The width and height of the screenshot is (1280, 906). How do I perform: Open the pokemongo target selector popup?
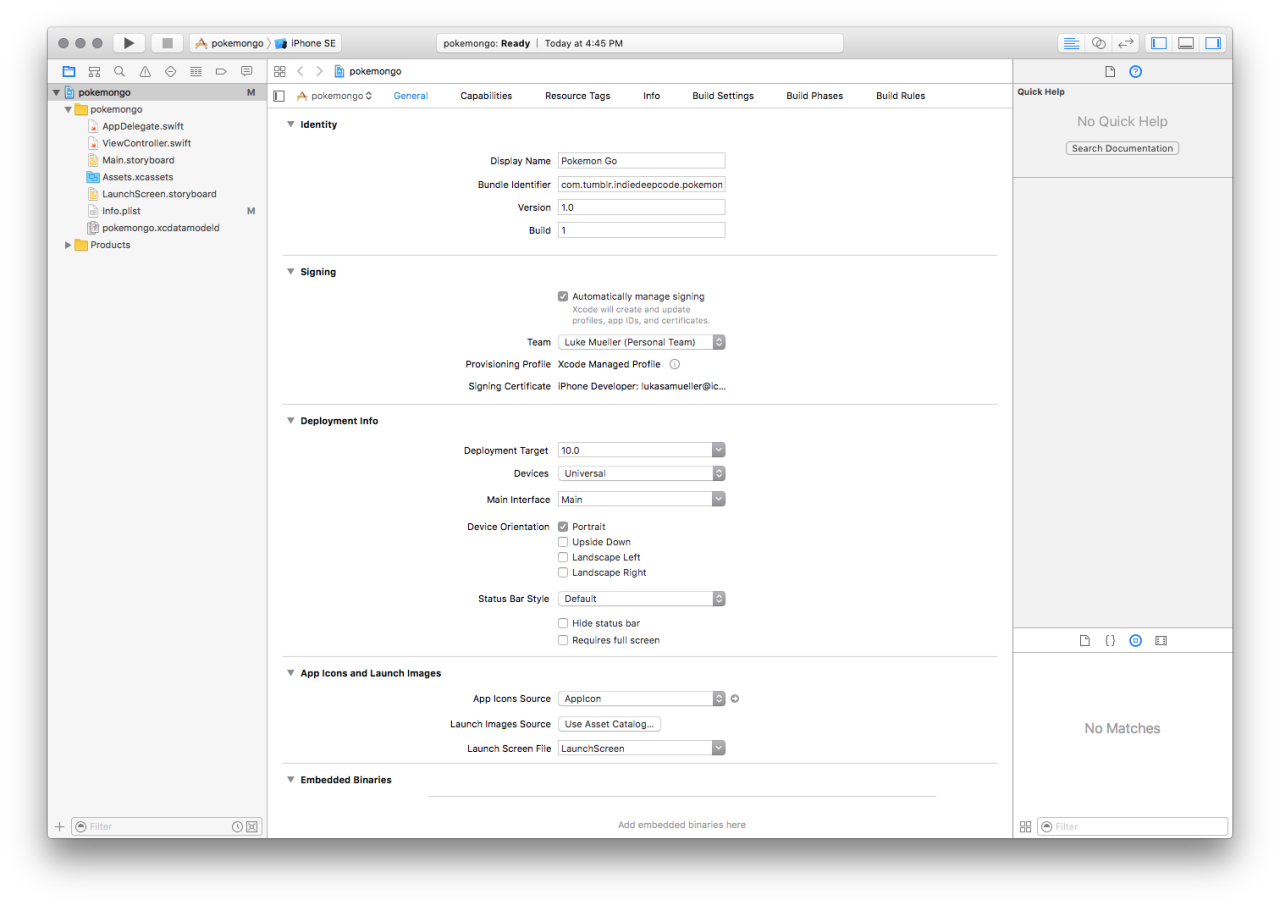coord(334,96)
